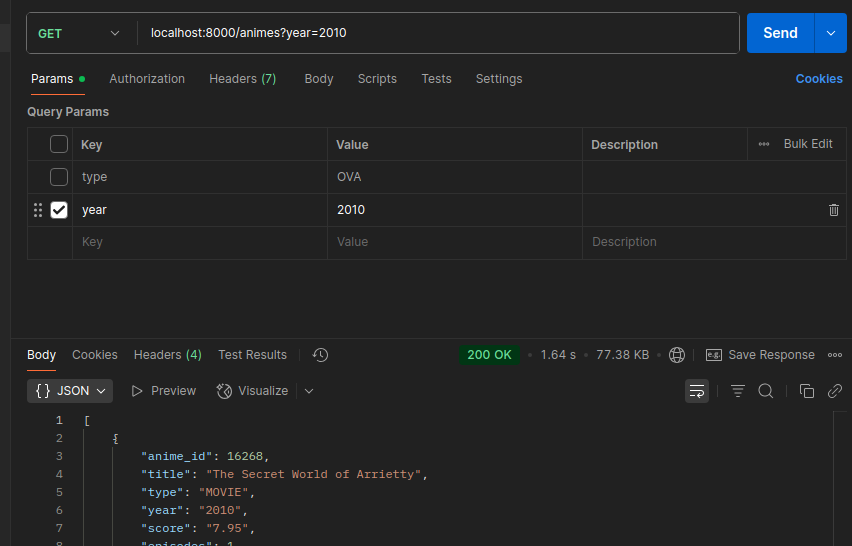Expand the Send button options arrow
The width and height of the screenshot is (852, 546).
pos(830,33)
